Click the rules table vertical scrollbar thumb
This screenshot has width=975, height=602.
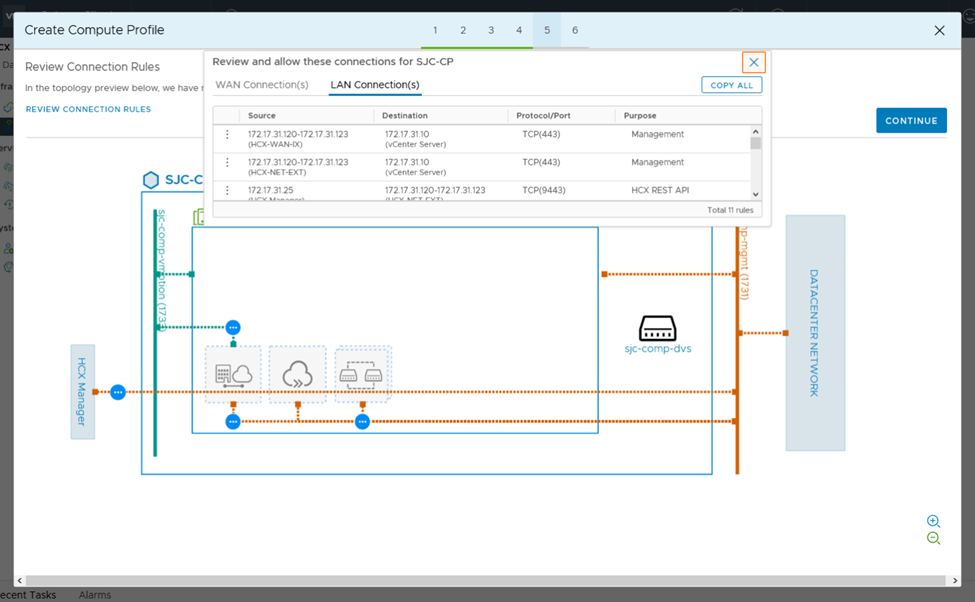[x=756, y=144]
